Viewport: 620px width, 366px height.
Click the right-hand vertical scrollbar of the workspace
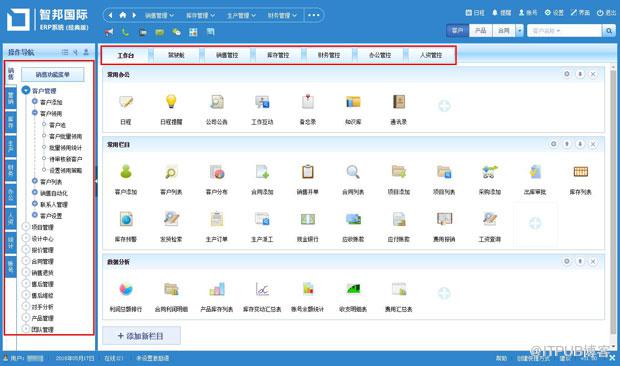click(613, 202)
